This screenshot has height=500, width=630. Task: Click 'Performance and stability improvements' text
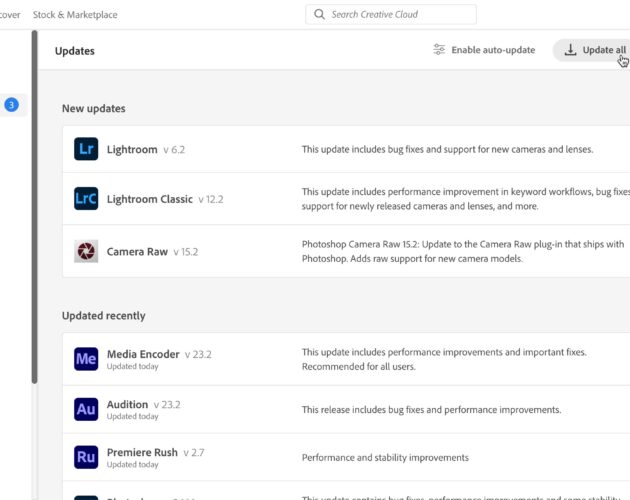(385, 457)
